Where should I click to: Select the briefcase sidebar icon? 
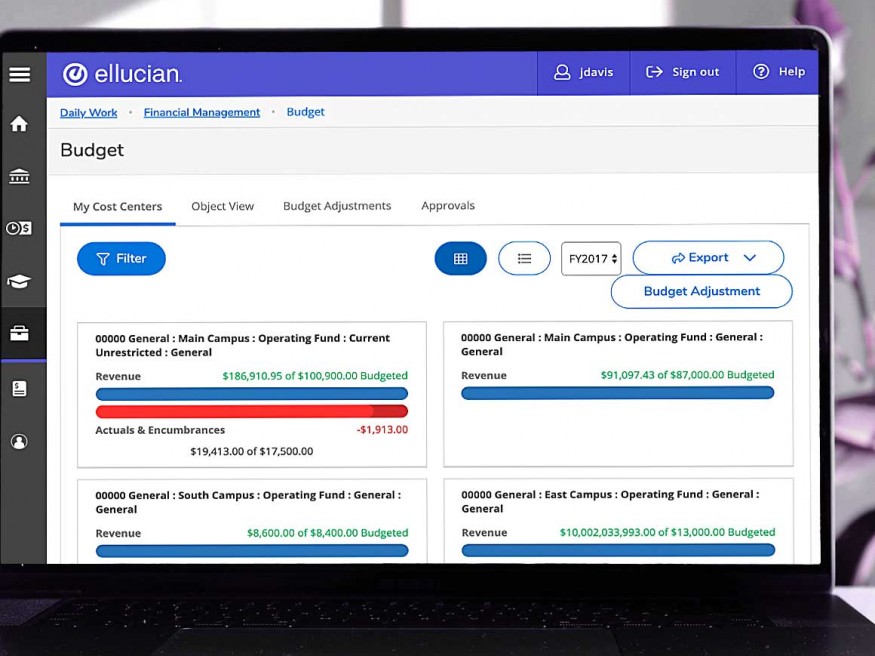(19, 334)
